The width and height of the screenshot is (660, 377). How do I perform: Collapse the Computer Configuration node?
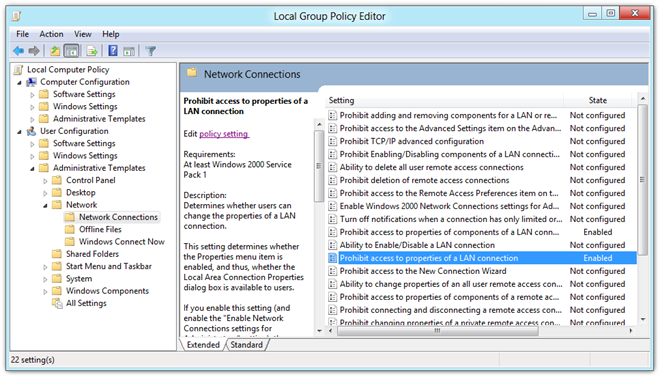click(19, 83)
